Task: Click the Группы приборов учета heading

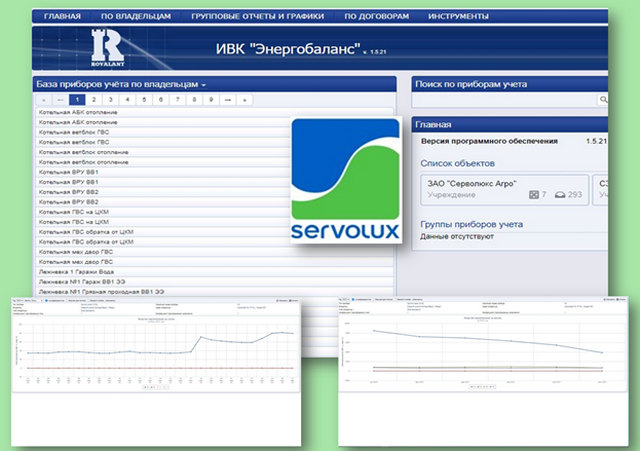Action: click(471, 224)
